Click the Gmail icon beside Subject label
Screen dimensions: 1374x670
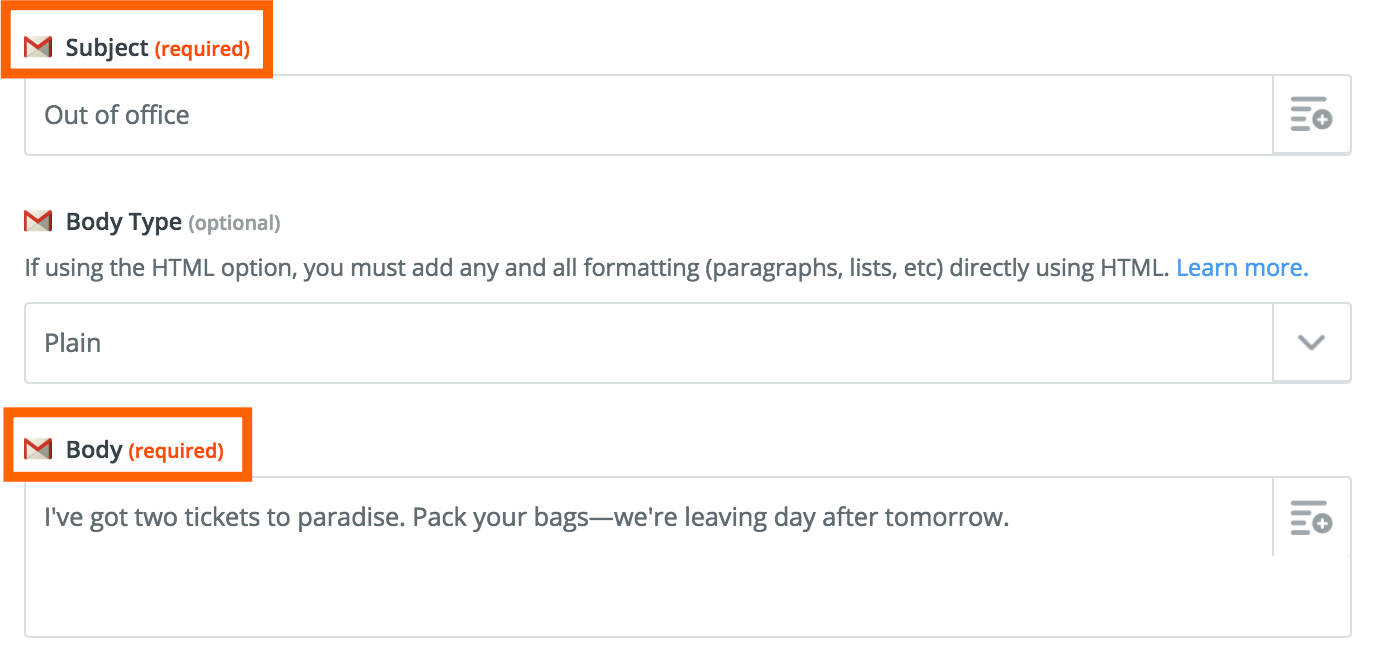point(38,48)
